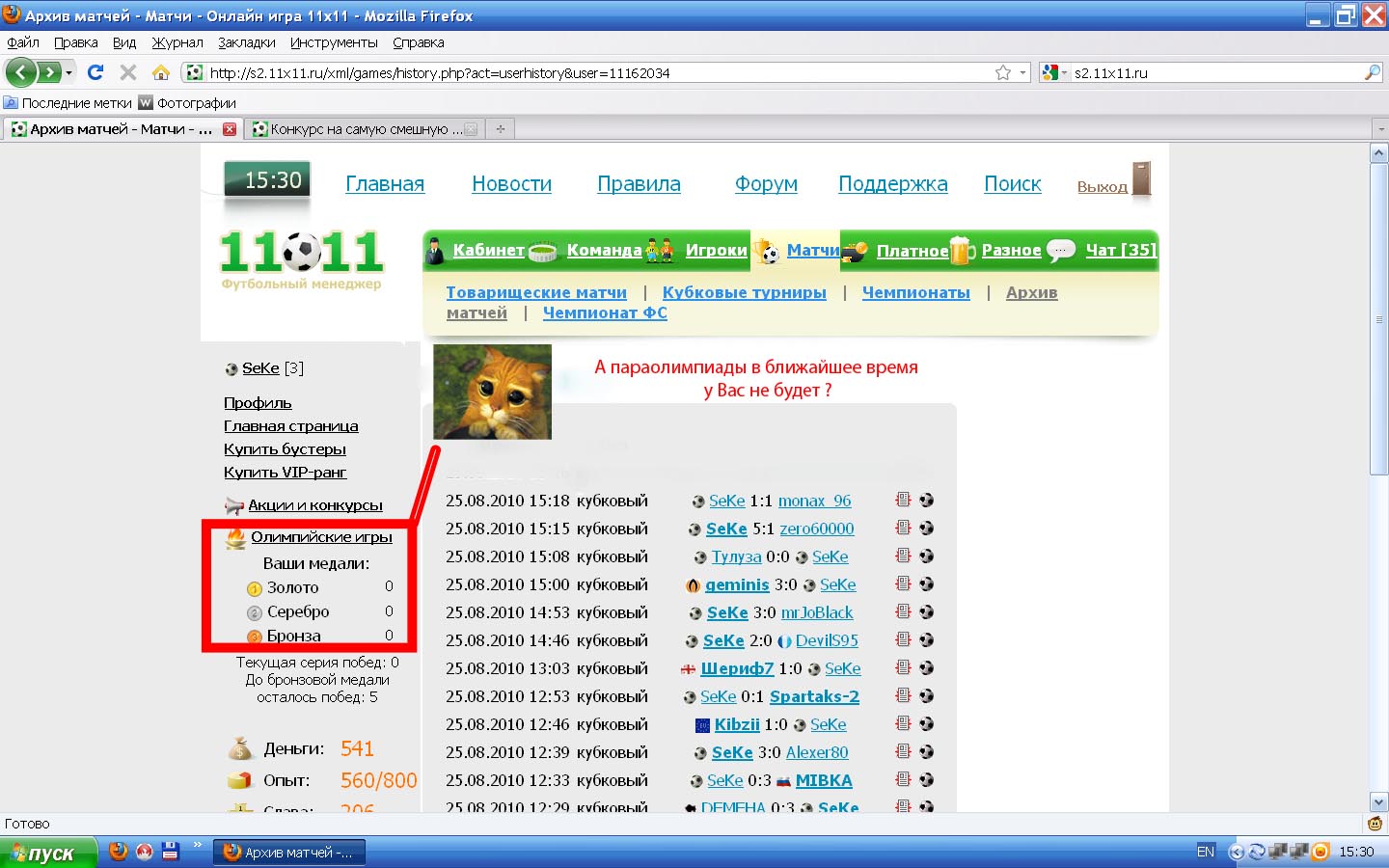Click the bookmark star in address bar
Screen dimensions: 1389x868
coord(1003,72)
